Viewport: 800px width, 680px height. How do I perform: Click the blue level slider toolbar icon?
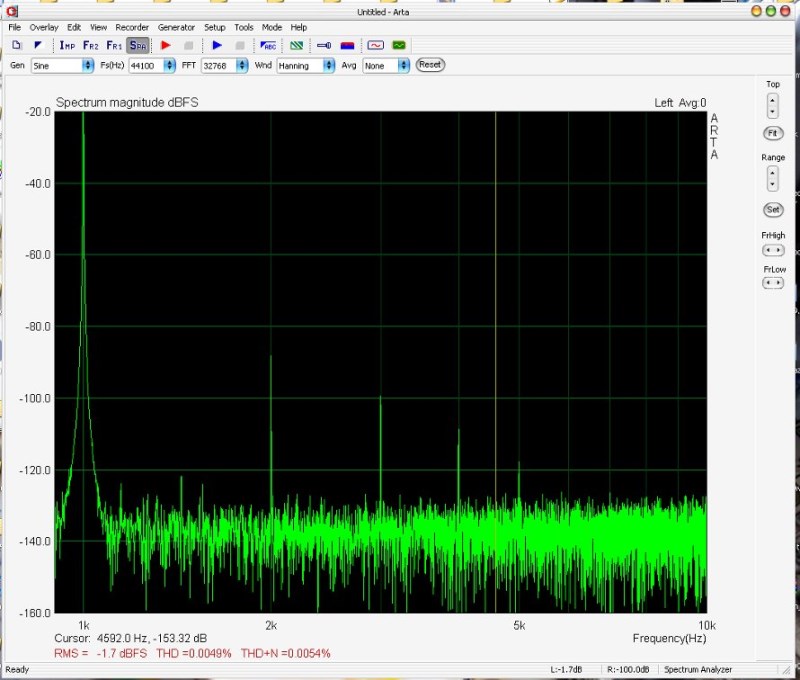tap(324, 45)
